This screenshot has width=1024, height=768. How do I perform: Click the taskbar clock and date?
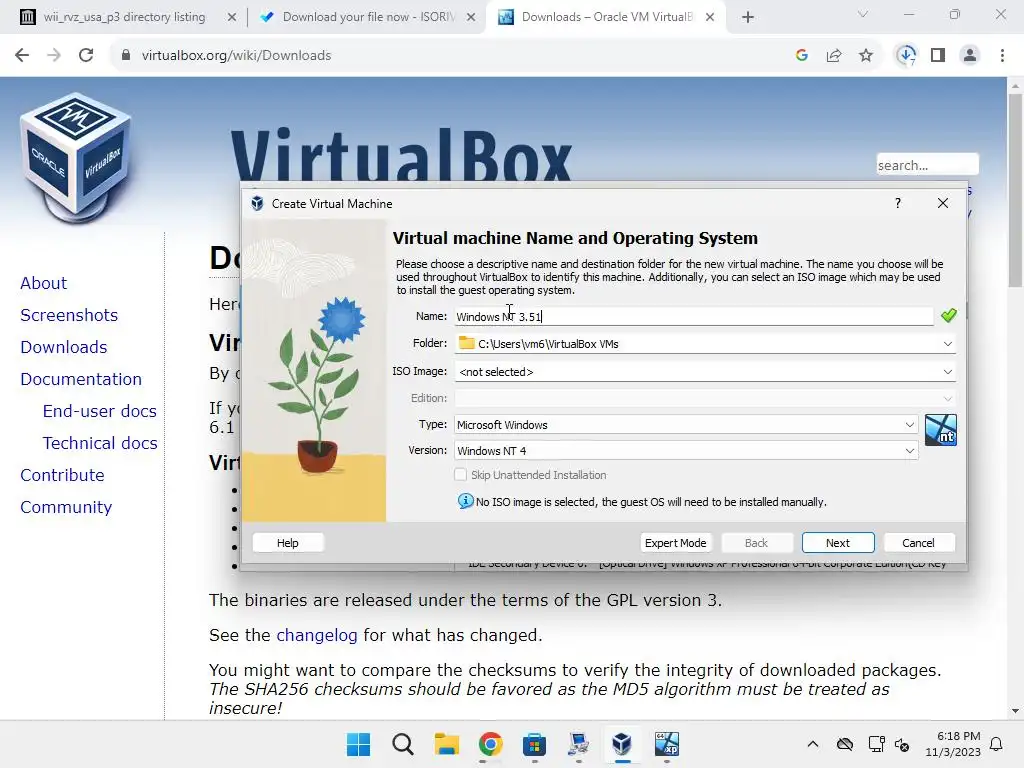click(953, 744)
